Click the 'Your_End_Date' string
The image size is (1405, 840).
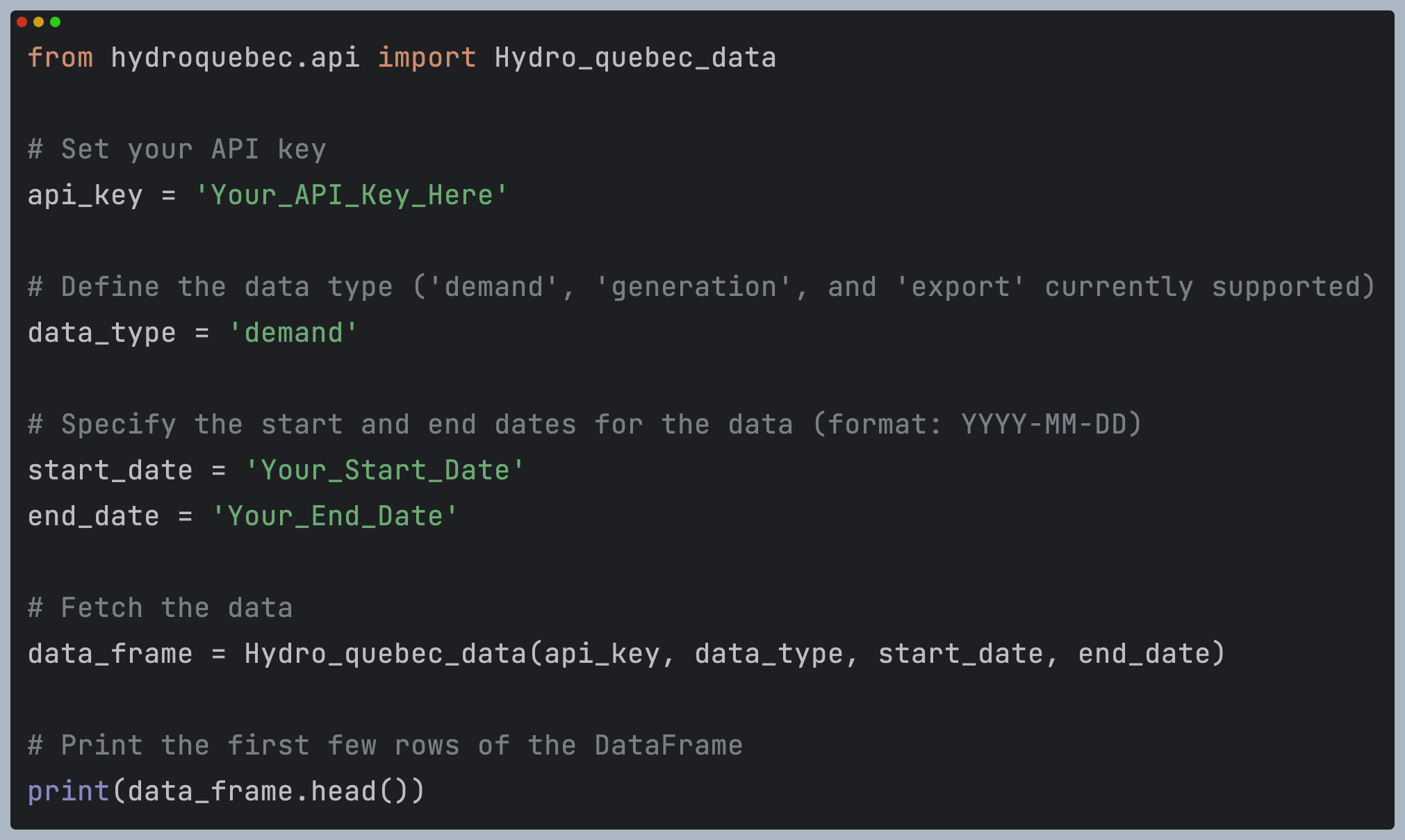point(335,516)
